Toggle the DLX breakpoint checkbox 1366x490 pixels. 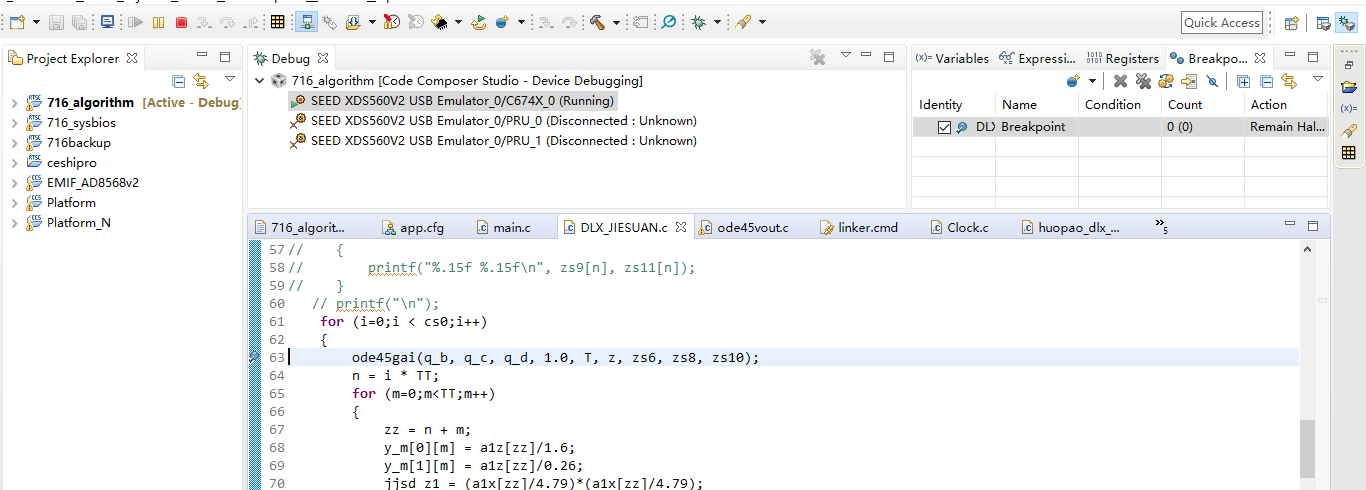pos(944,127)
